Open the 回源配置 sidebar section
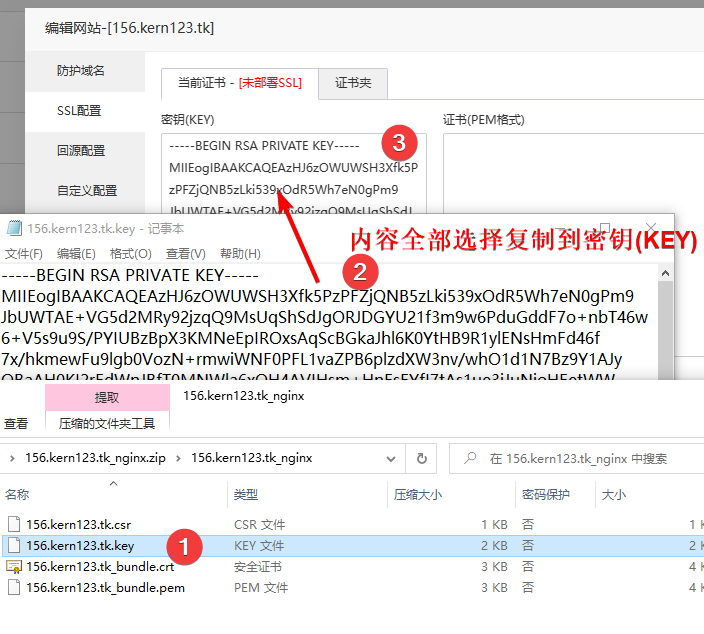 [81, 151]
